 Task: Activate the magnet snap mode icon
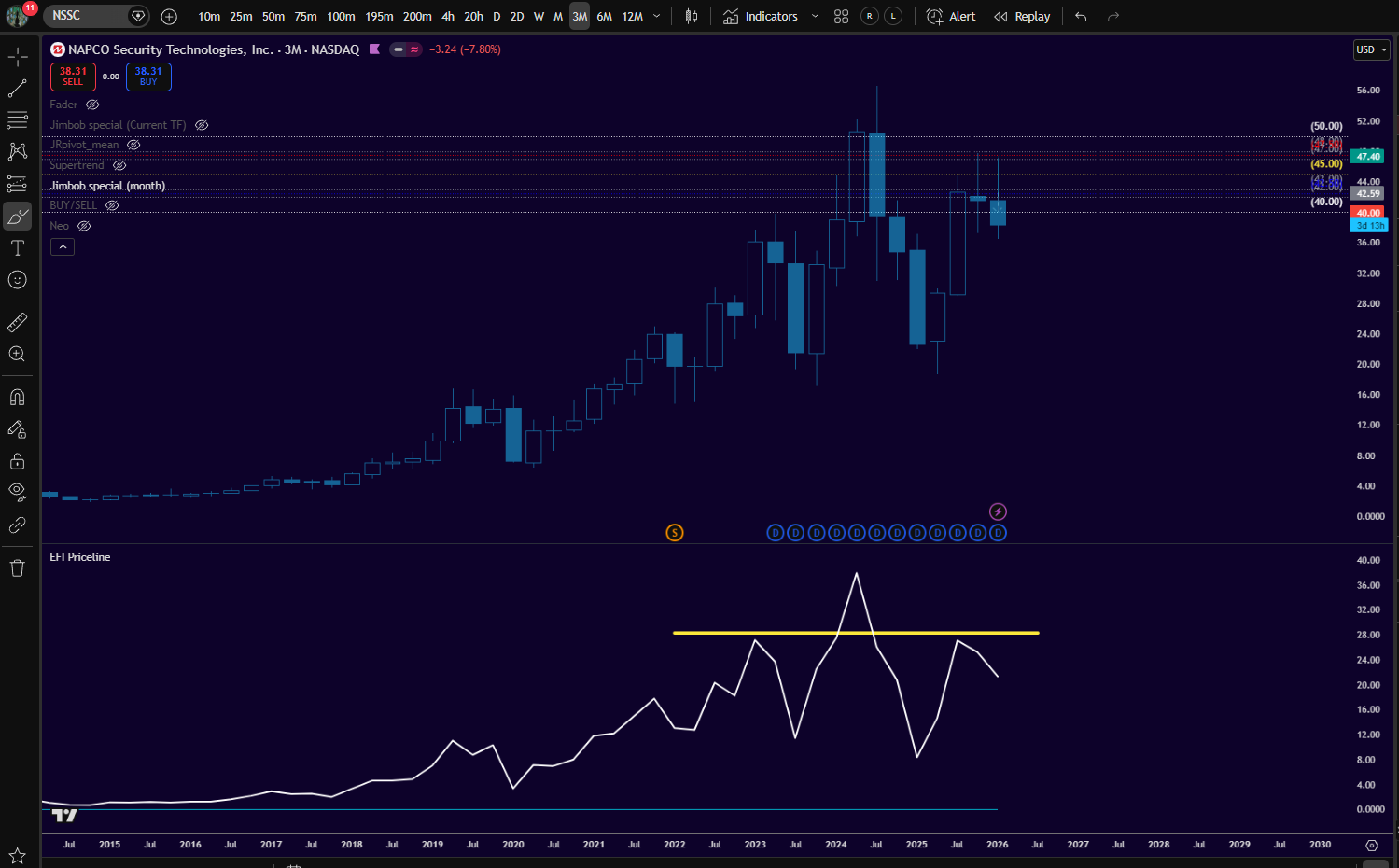pos(17,398)
